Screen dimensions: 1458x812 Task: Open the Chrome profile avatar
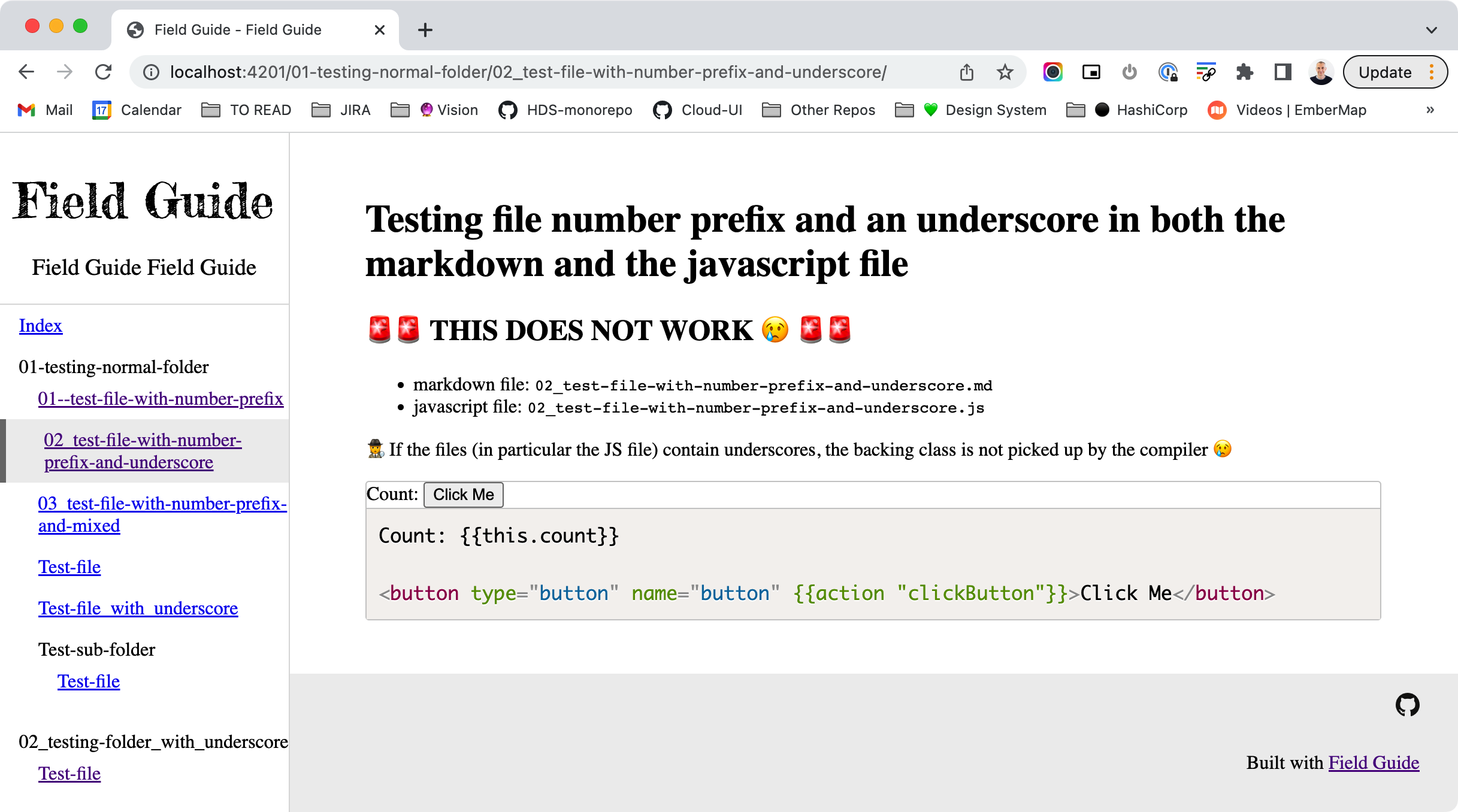click(x=1321, y=72)
